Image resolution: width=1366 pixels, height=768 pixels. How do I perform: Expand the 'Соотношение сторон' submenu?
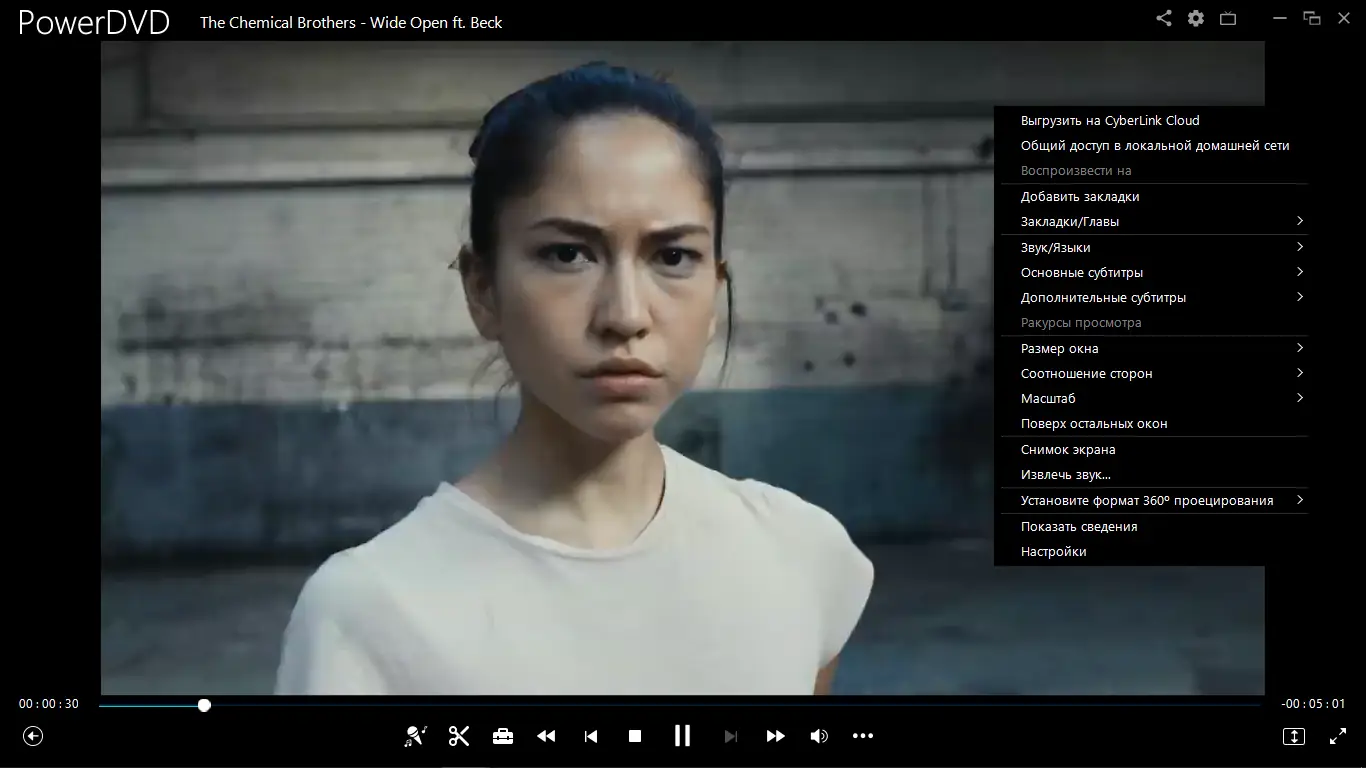tap(1151, 373)
